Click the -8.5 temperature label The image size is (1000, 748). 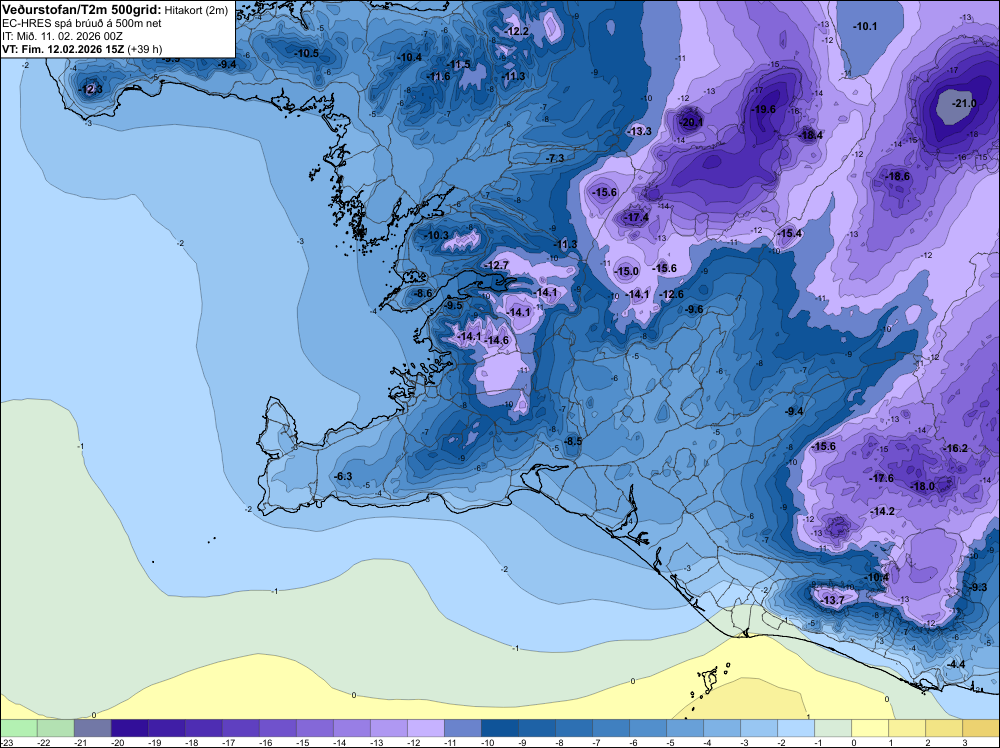[x=573, y=441]
